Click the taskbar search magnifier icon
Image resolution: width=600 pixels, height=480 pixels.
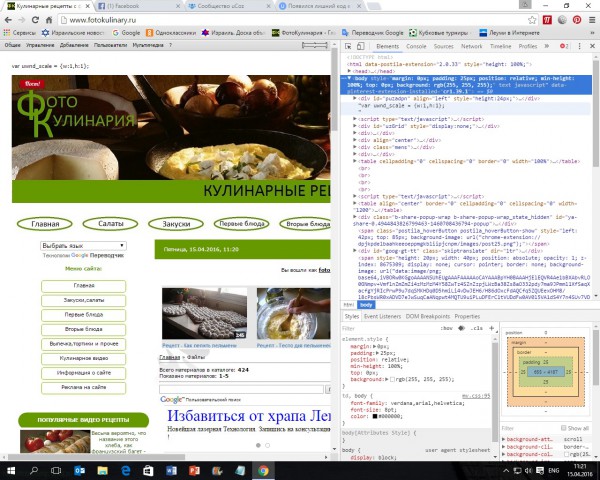(x=34, y=470)
